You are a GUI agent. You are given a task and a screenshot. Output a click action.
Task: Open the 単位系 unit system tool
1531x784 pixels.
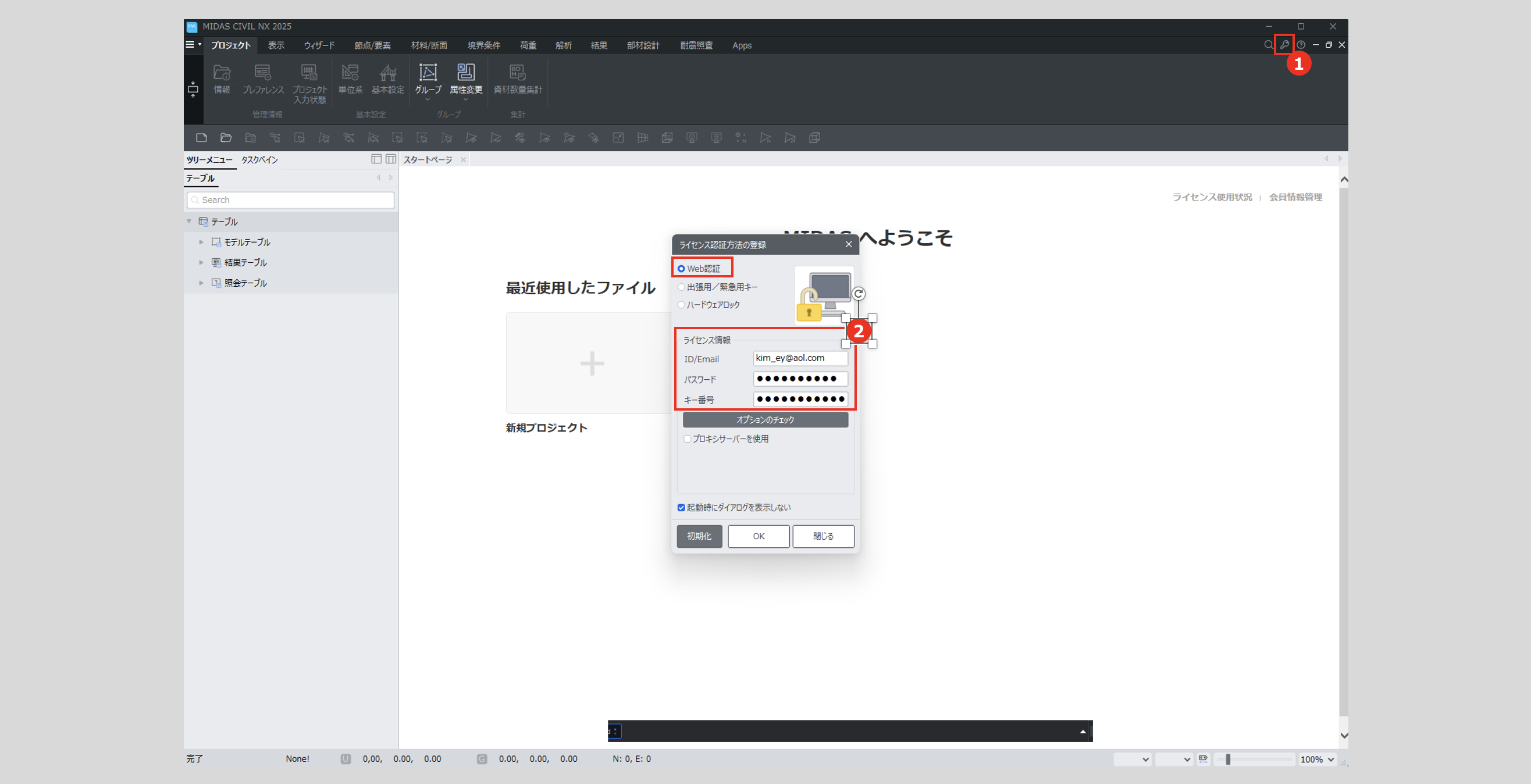[x=350, y=79]
